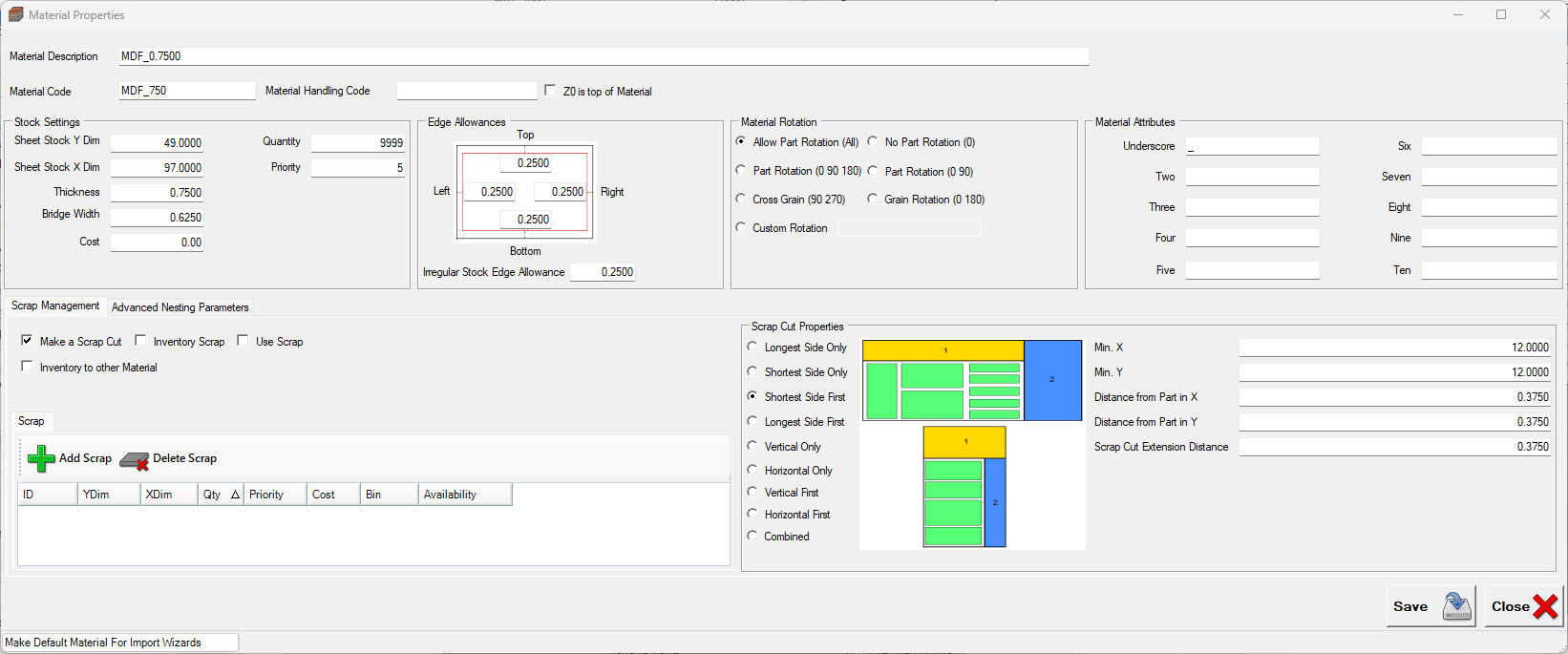Switch to Advanced Nesting Parameters tab

pos(180,307)
